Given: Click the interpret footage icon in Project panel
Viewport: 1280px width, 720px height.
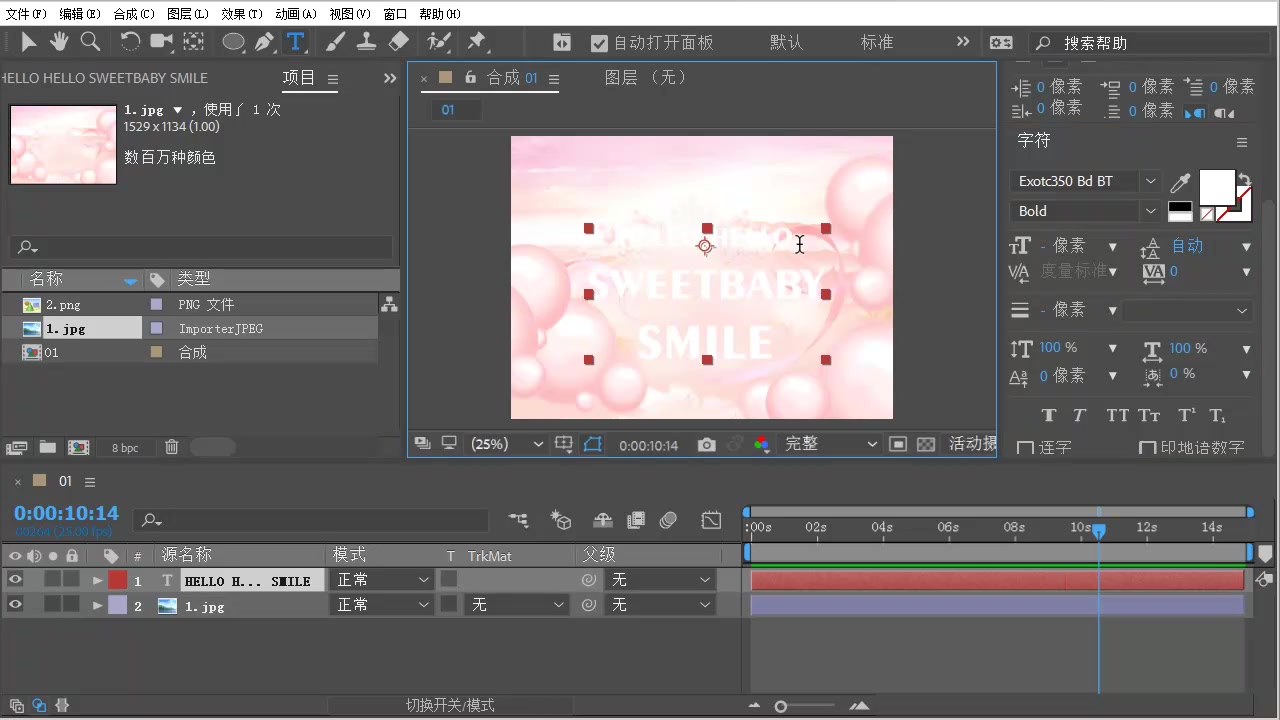Looking at the screenshot, I should (16, 448).
